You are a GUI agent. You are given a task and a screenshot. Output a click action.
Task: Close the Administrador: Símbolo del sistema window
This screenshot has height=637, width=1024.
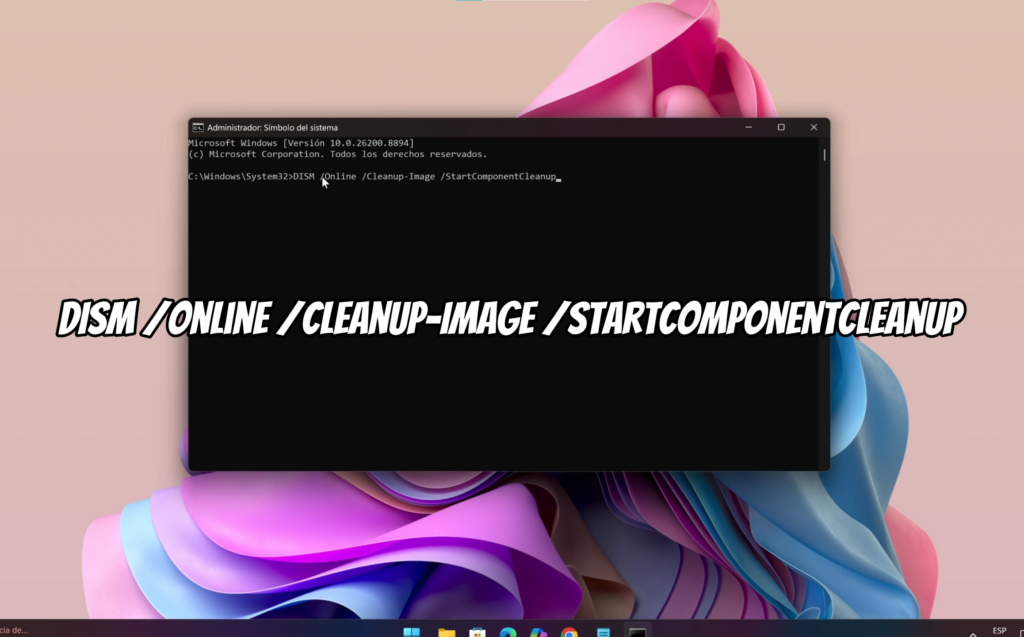click(814, 127)
